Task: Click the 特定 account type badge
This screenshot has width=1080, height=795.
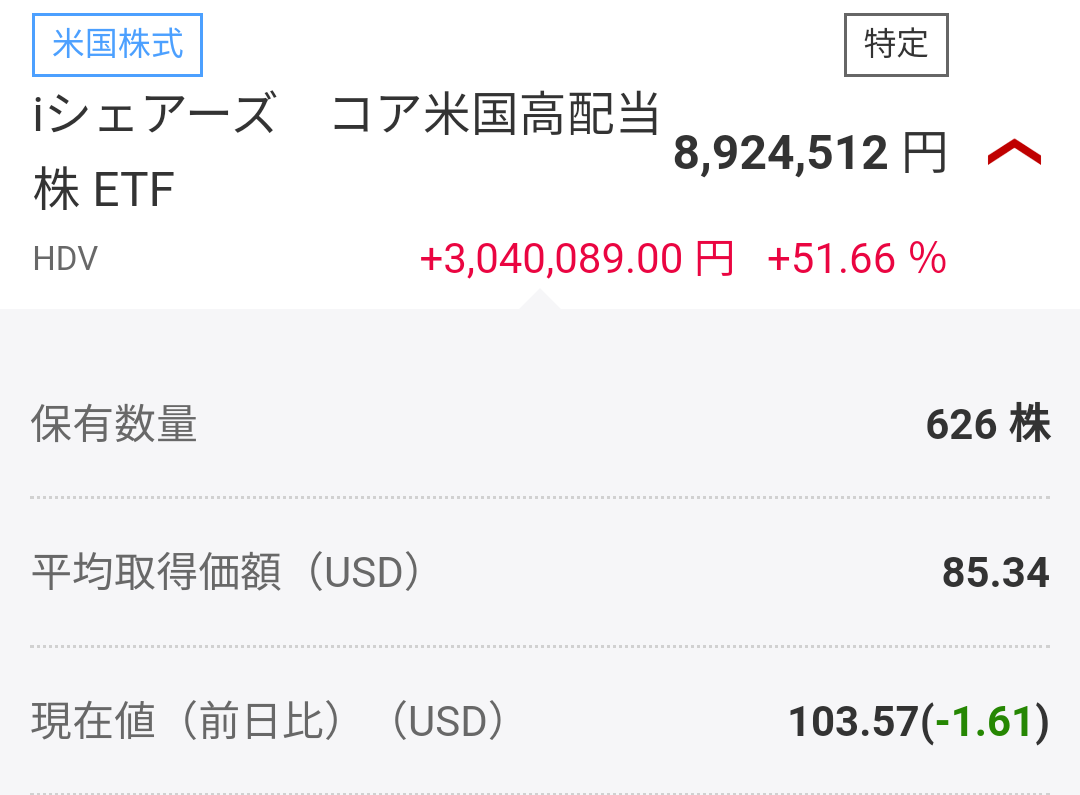Action: pos(896,44)
